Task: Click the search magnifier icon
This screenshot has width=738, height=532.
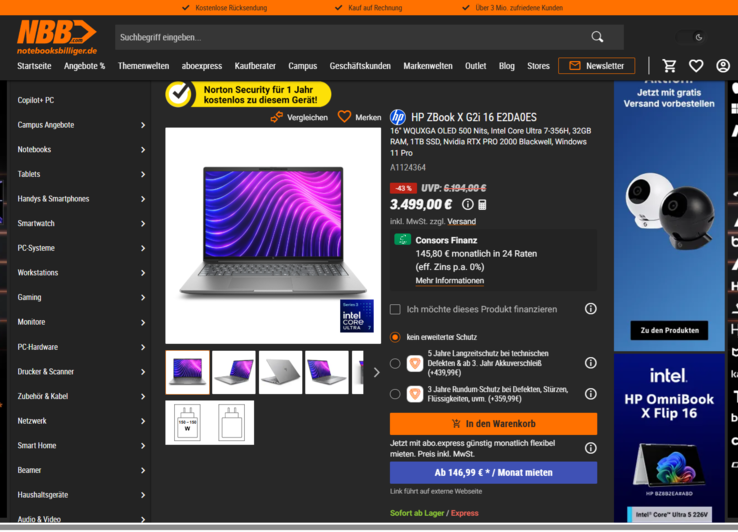Action: point(597,37)
